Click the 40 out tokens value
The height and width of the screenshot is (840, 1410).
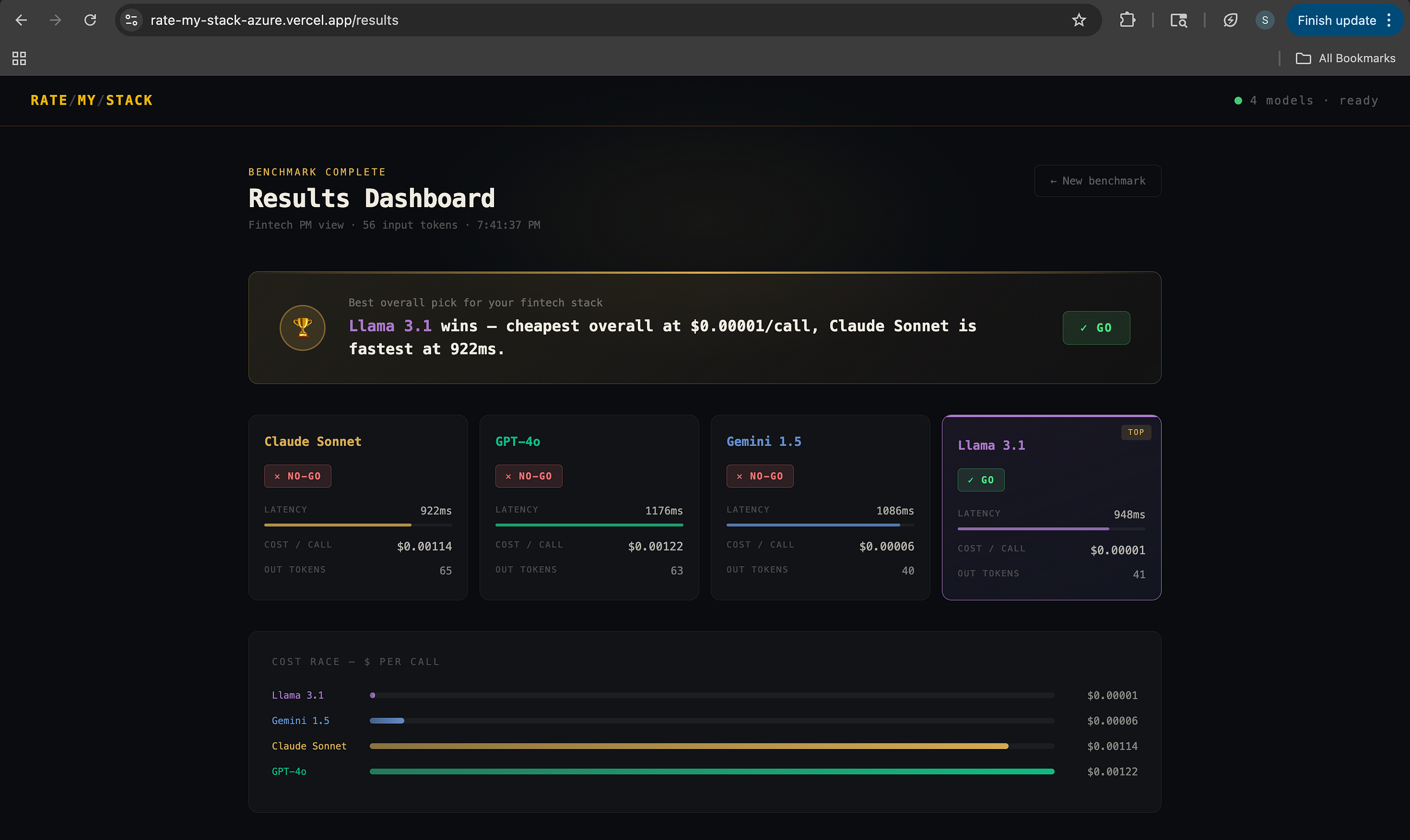pyautogui.click(x=907, y=570)
